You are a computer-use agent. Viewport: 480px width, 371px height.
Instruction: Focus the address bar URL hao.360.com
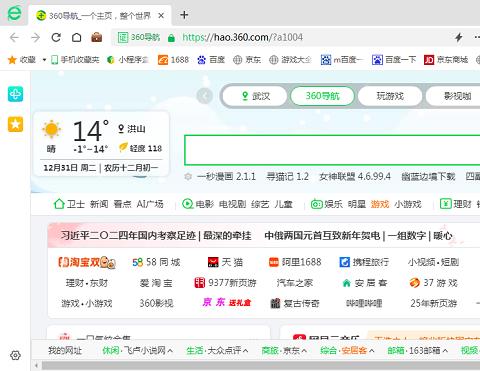(x=242, y=37)
